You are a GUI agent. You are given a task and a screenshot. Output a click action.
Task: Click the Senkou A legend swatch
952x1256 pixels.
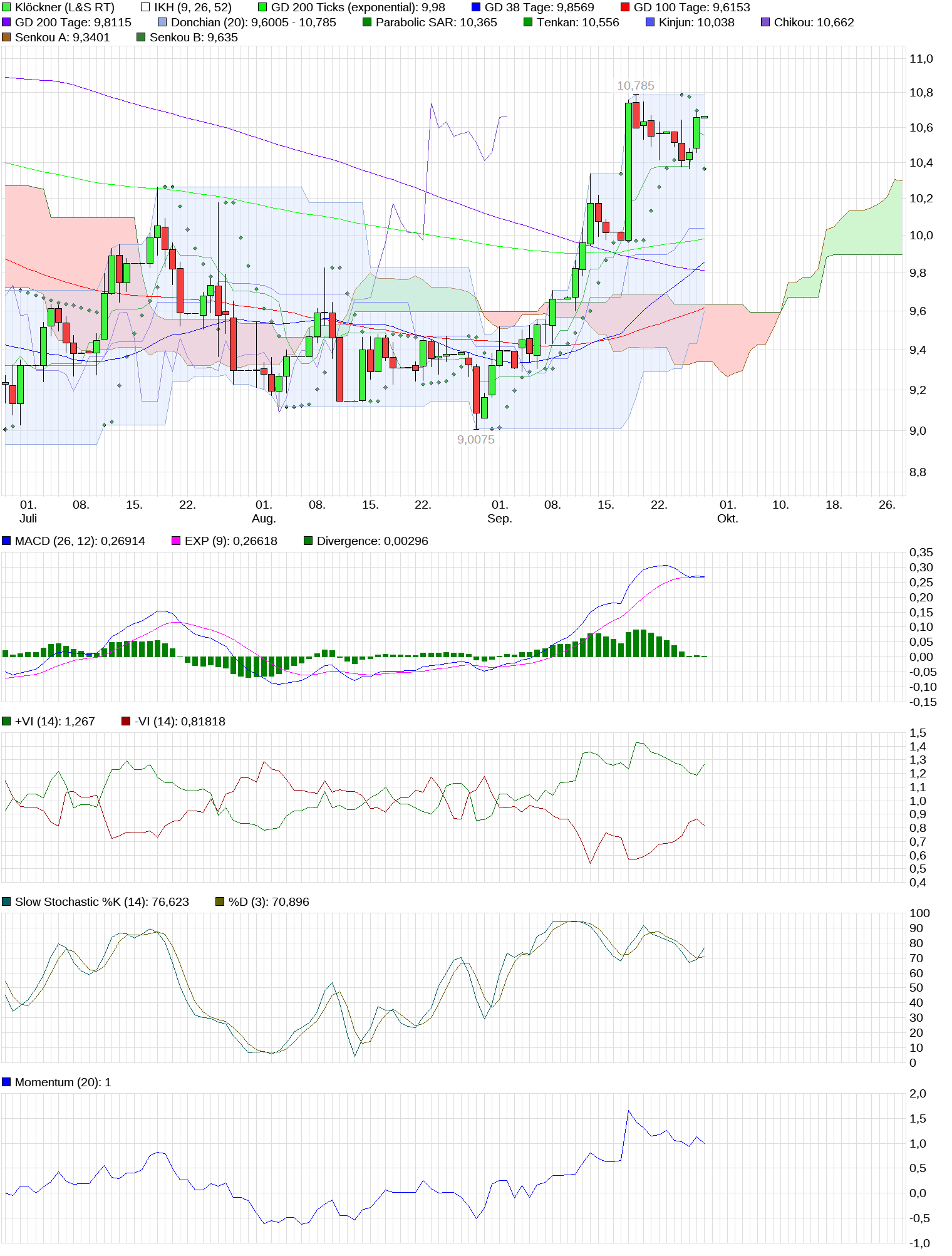tap(6, 38)
